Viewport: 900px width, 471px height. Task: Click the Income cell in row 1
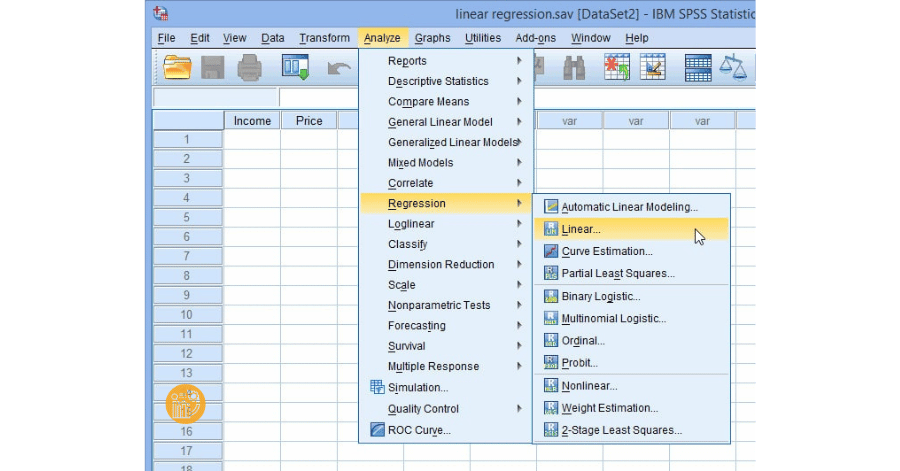click(252, 139)
